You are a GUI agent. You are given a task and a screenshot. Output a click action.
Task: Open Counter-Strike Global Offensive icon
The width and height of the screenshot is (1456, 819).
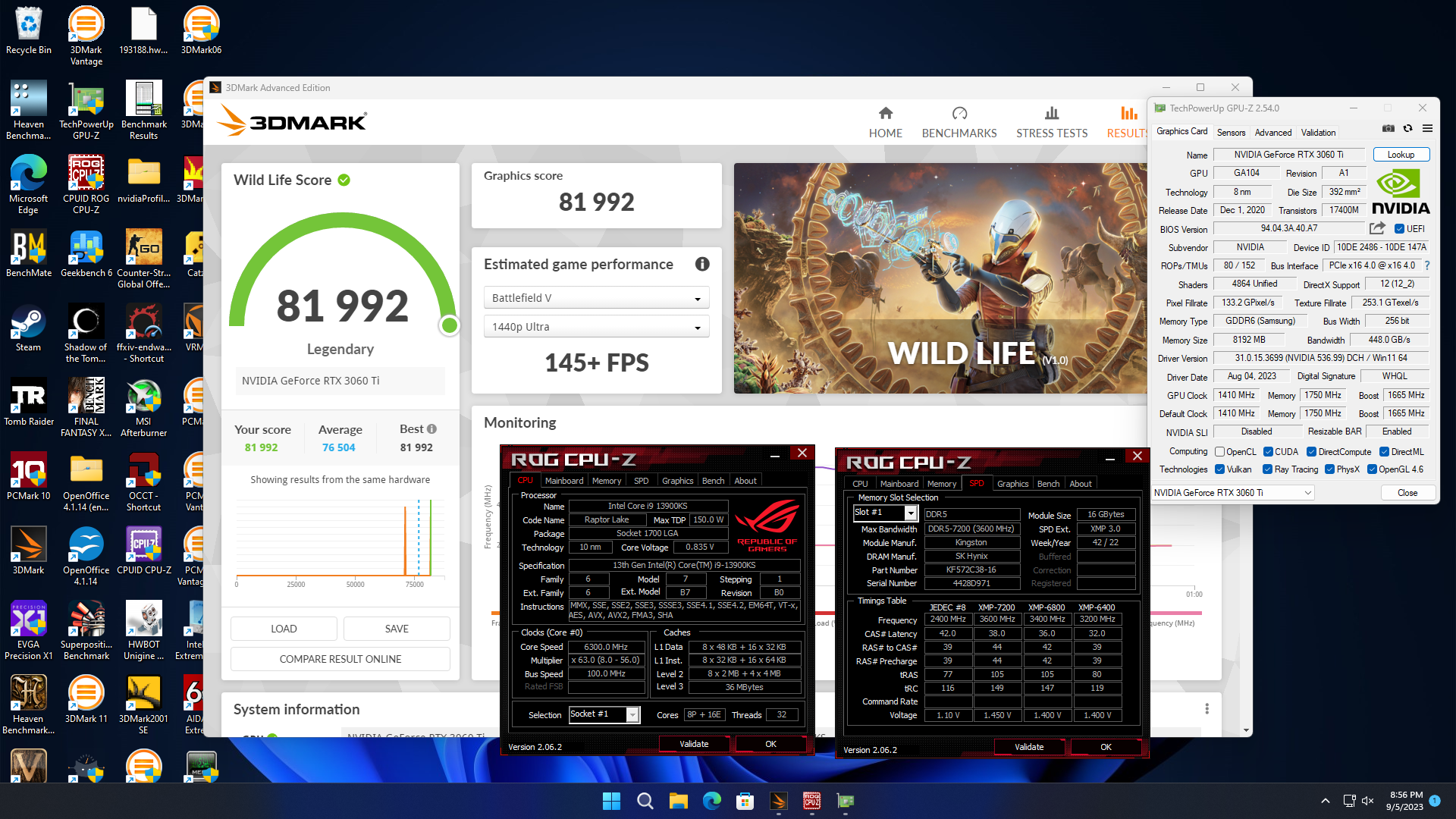click(144, 259)
